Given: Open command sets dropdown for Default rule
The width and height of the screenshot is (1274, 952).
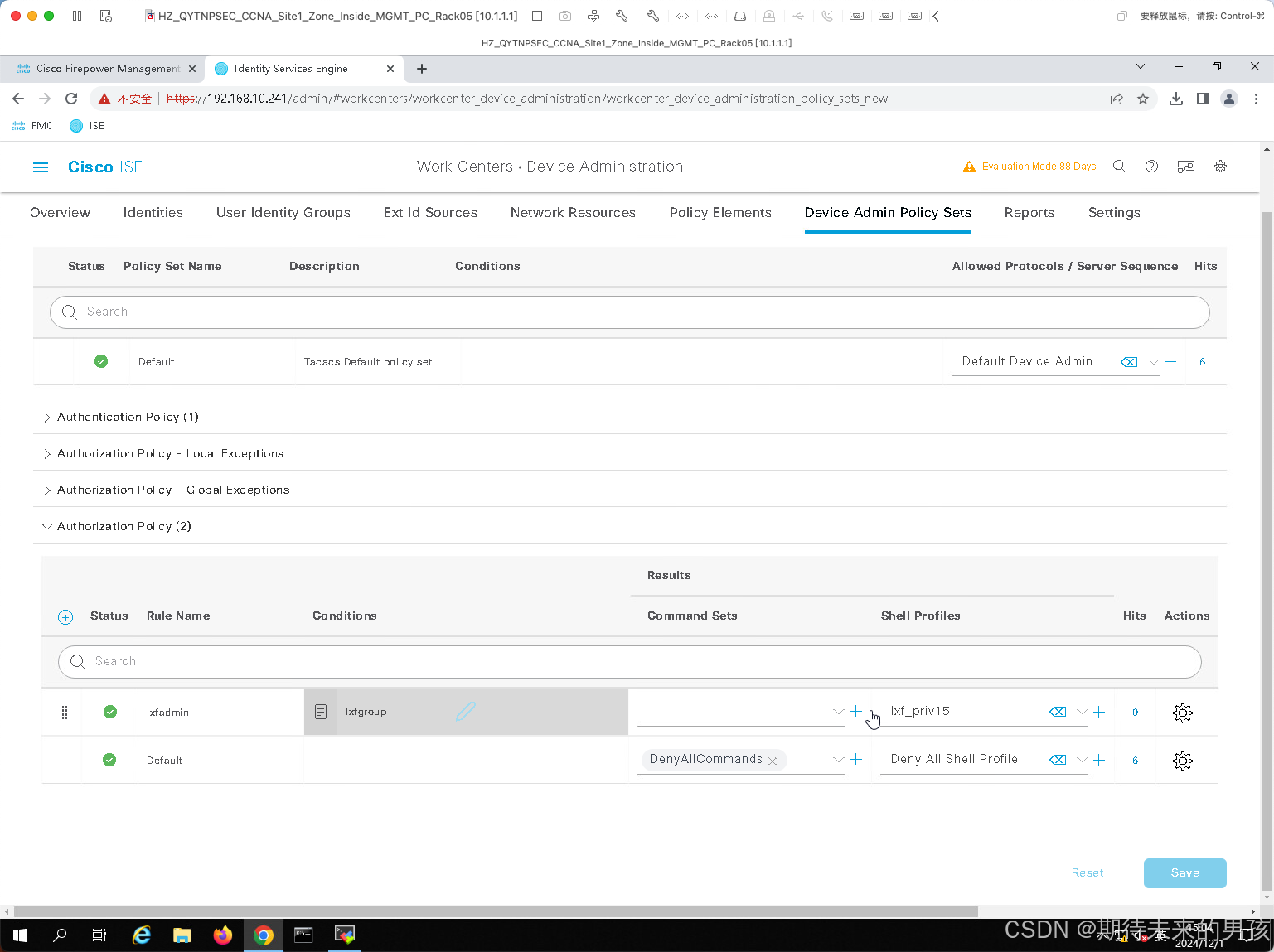Looking at the screenshot, I should (x=839, y=760).
